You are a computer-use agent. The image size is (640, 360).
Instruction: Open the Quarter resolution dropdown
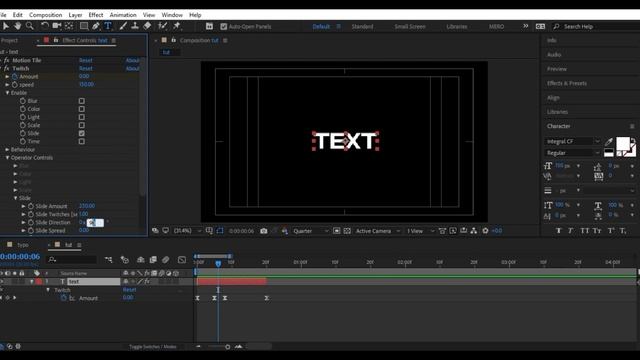310,231
